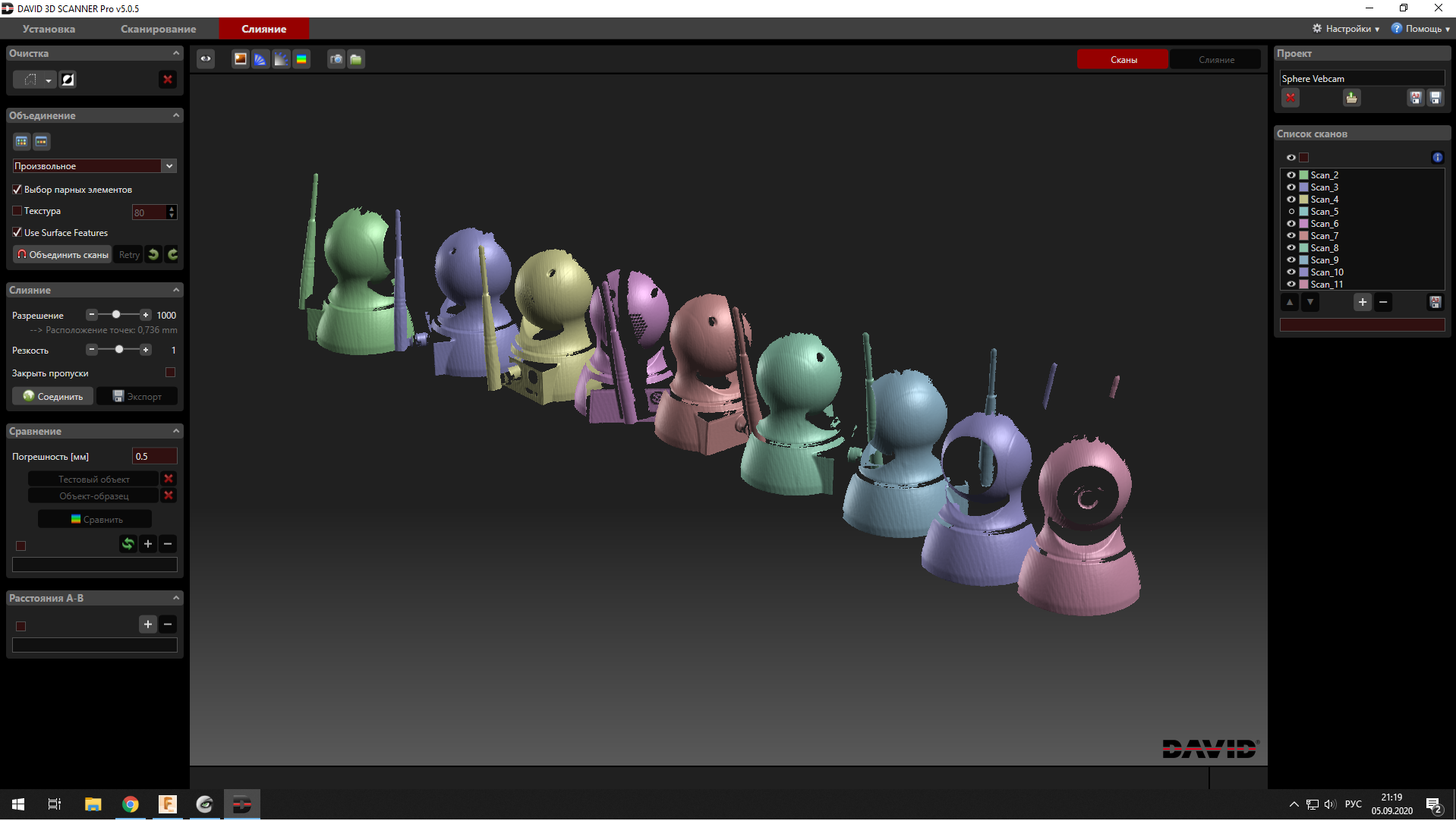Click the camera screenshot icon in viewport toolbar
The image size is (1456, 821).
[336, 59]
